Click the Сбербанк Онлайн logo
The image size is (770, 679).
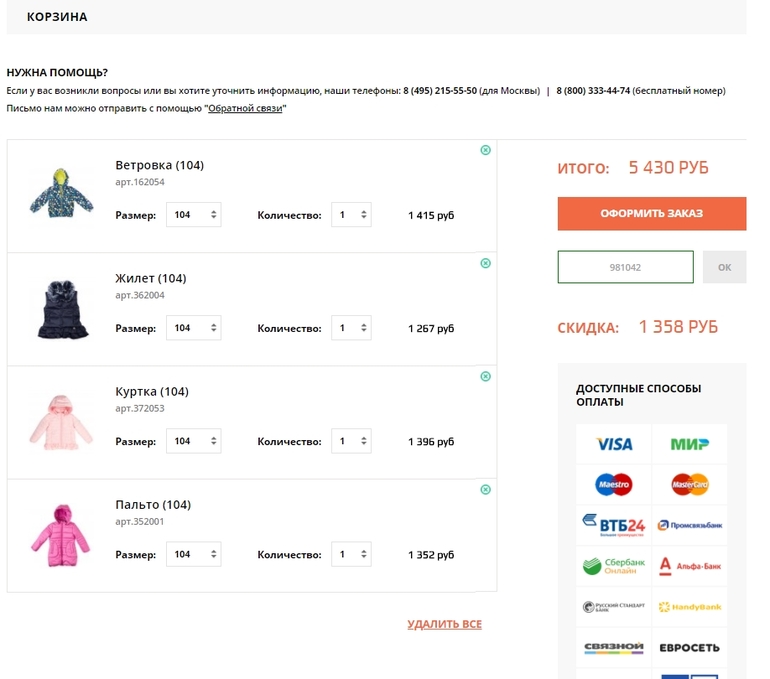(x=614, y=566)
